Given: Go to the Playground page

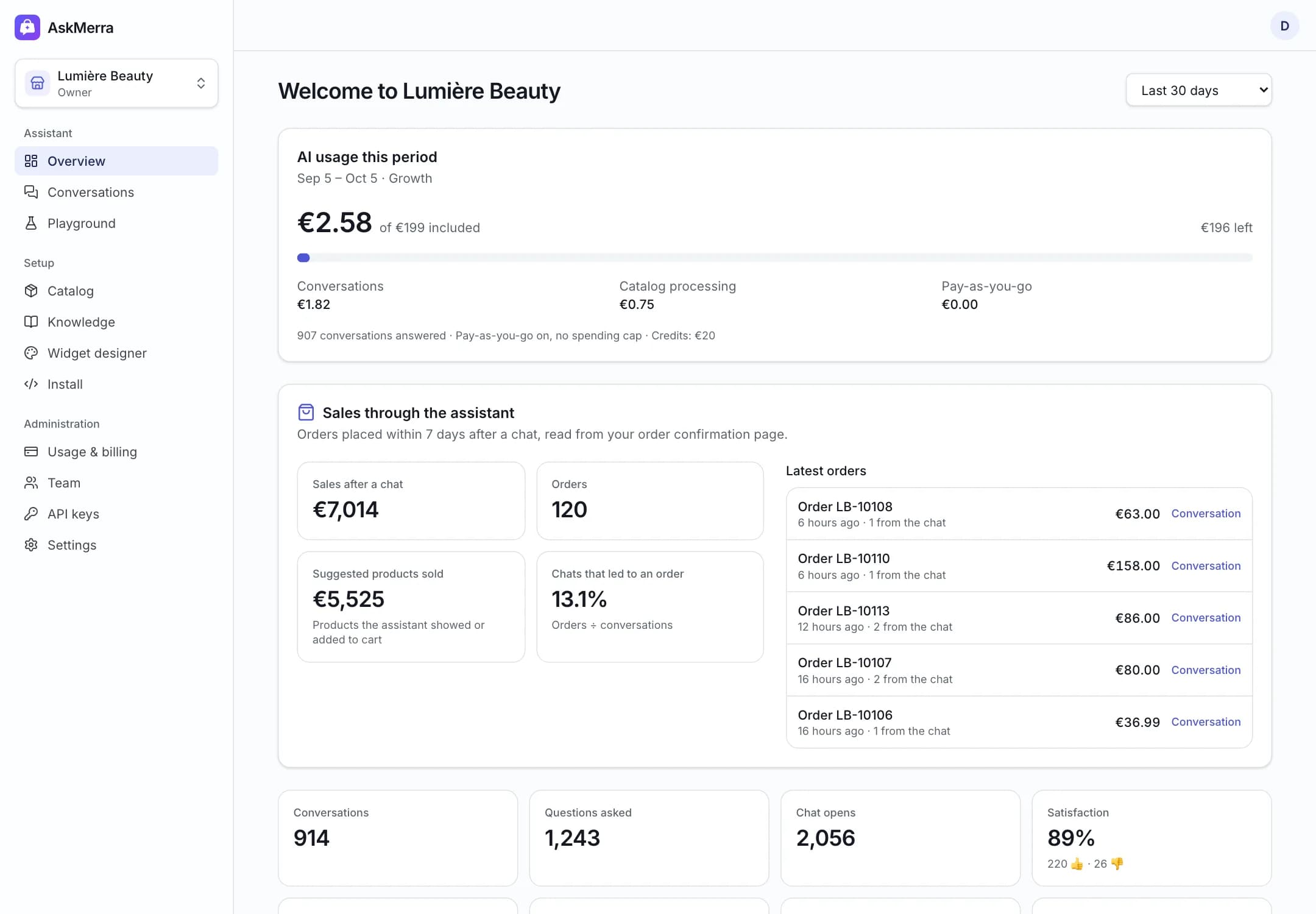Looking at the screenshot, I should click(x=116, y=223).
